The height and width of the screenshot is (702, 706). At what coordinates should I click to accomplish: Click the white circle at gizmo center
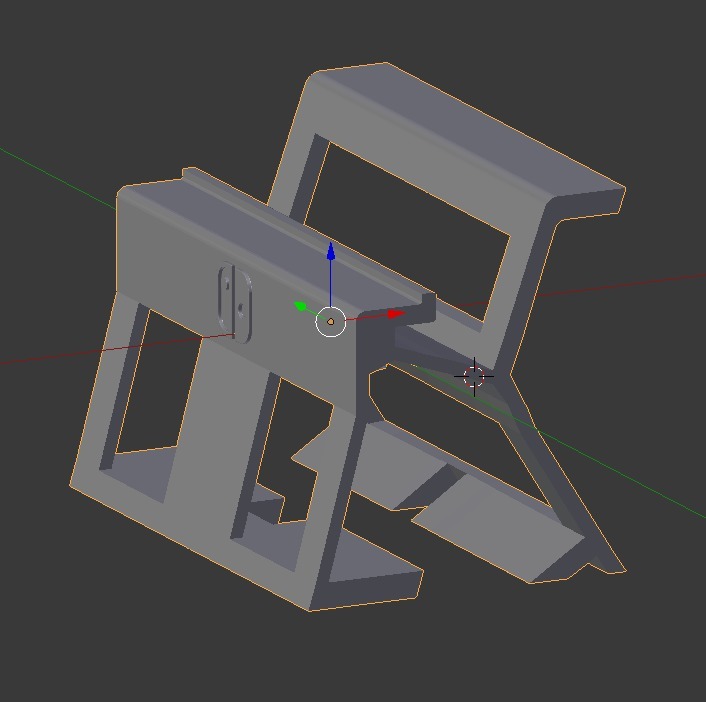(x=330, y=322)
